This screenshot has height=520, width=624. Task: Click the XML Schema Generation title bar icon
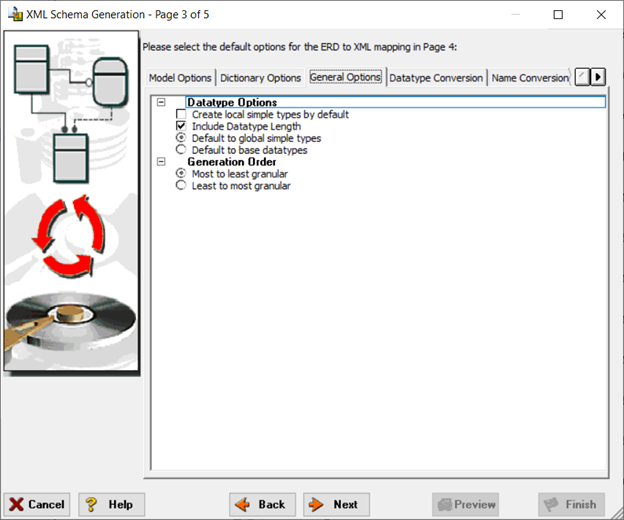(16, 14)
